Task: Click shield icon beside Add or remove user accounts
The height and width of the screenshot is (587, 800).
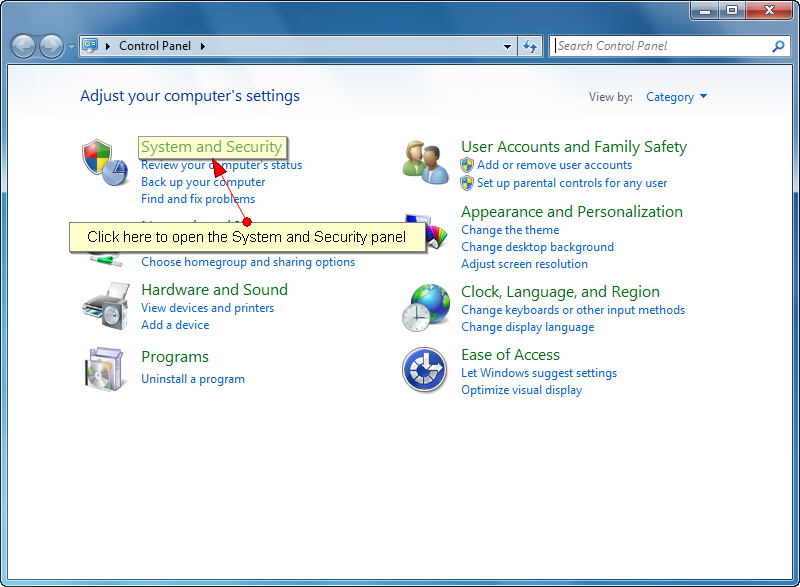Action: tap(467, 165)
